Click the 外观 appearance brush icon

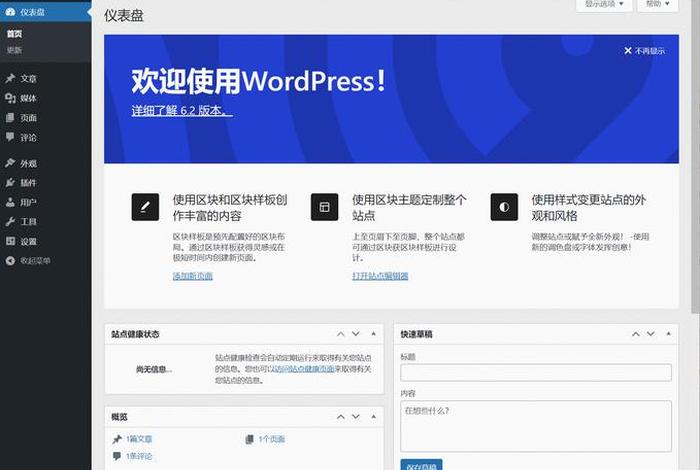coord(10,163)
